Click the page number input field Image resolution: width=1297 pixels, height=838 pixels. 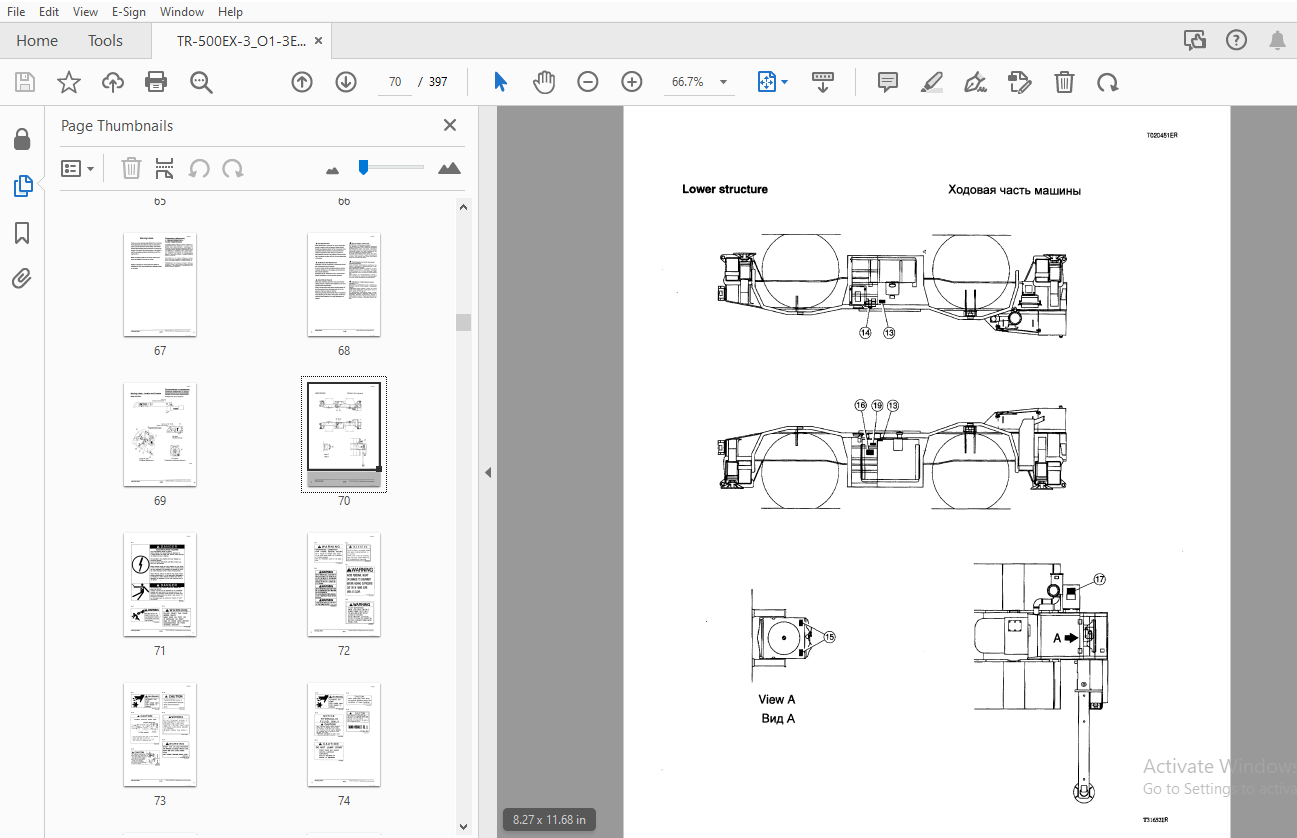(x=395, y=82)
